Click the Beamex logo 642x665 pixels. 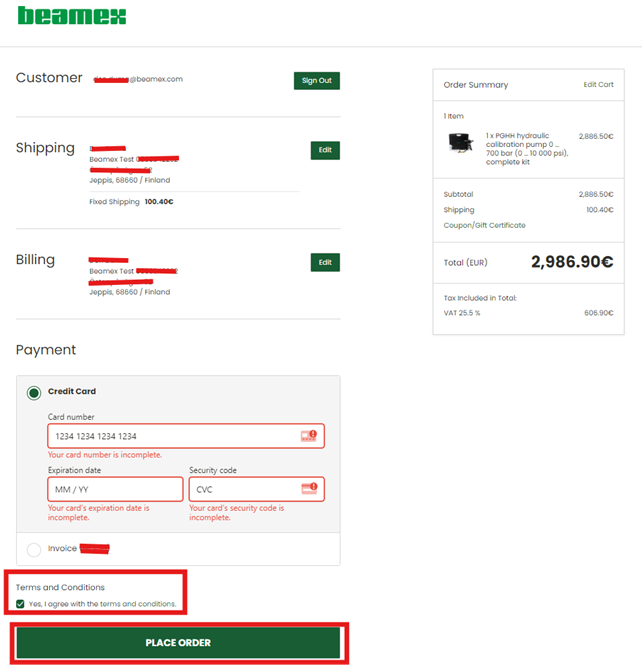(x=72, y=16)
